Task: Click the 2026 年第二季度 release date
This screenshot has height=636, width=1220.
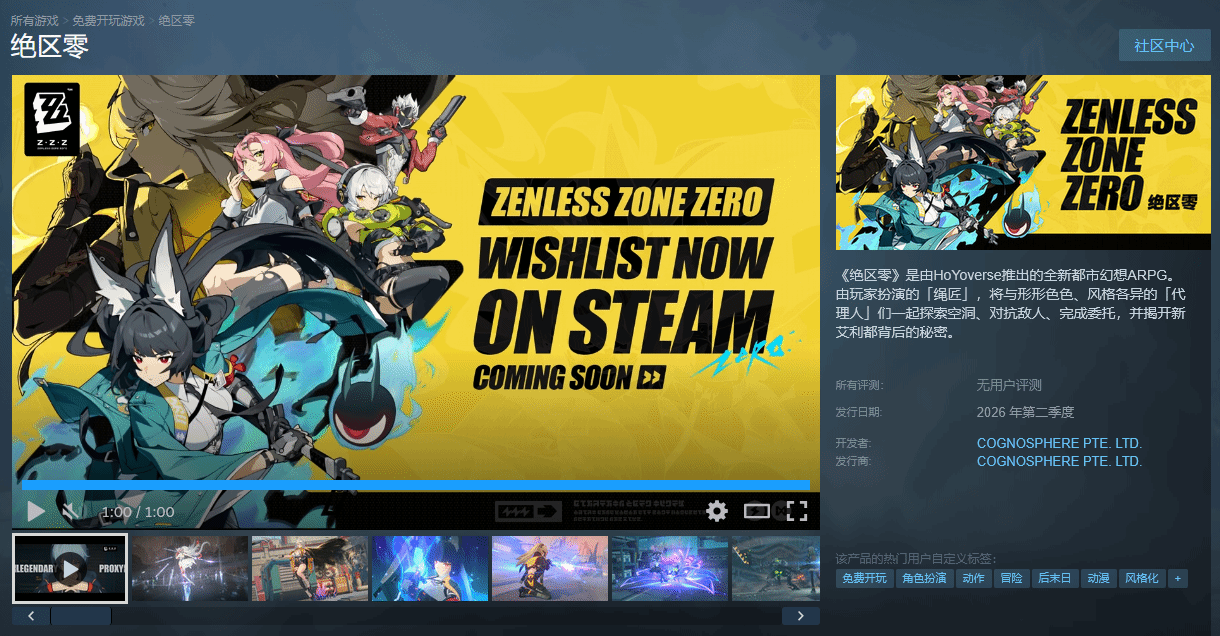Action: pos(1025,412)
